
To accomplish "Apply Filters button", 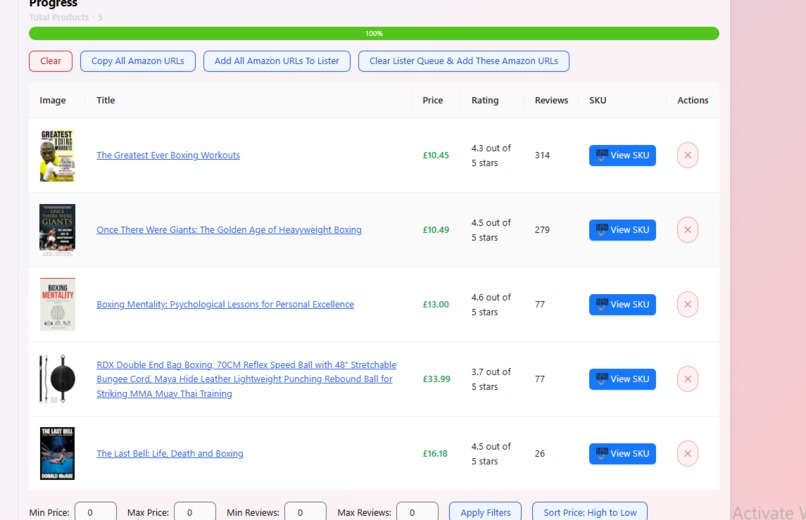I will 485,512.
